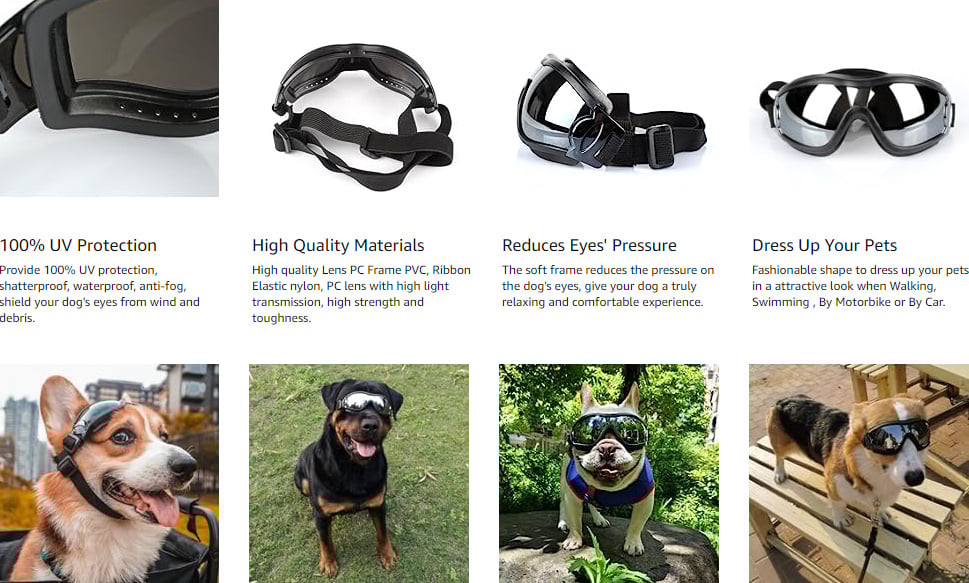Click the close-up goggle lens image
Image resolution: width=969 pixels, height=583 pixels.
(x=109, y=98)
